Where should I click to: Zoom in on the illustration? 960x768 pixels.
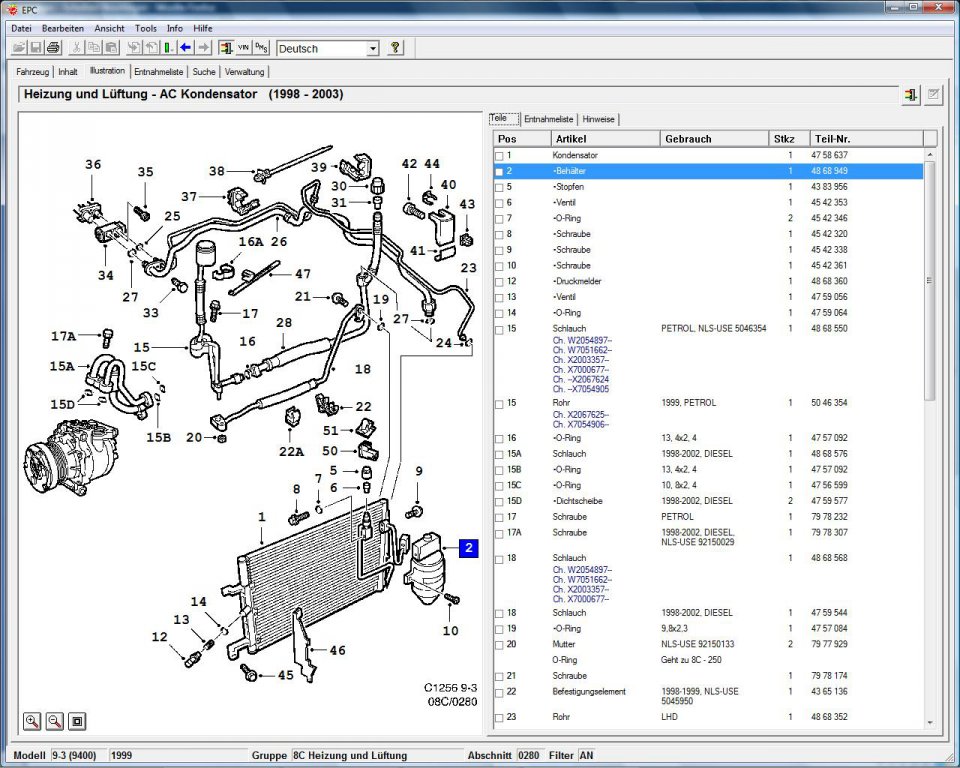[x=32, y=721]
